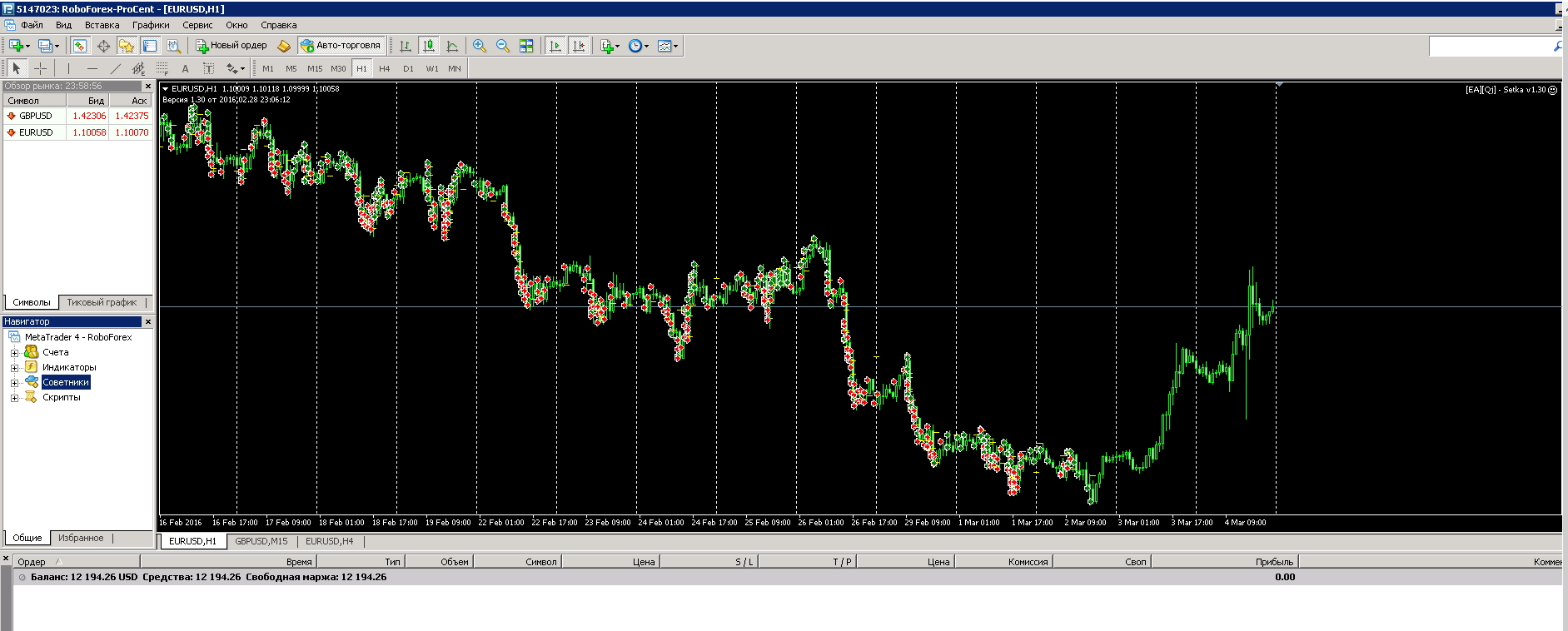Switch timeframe to H4

[385, 68]
